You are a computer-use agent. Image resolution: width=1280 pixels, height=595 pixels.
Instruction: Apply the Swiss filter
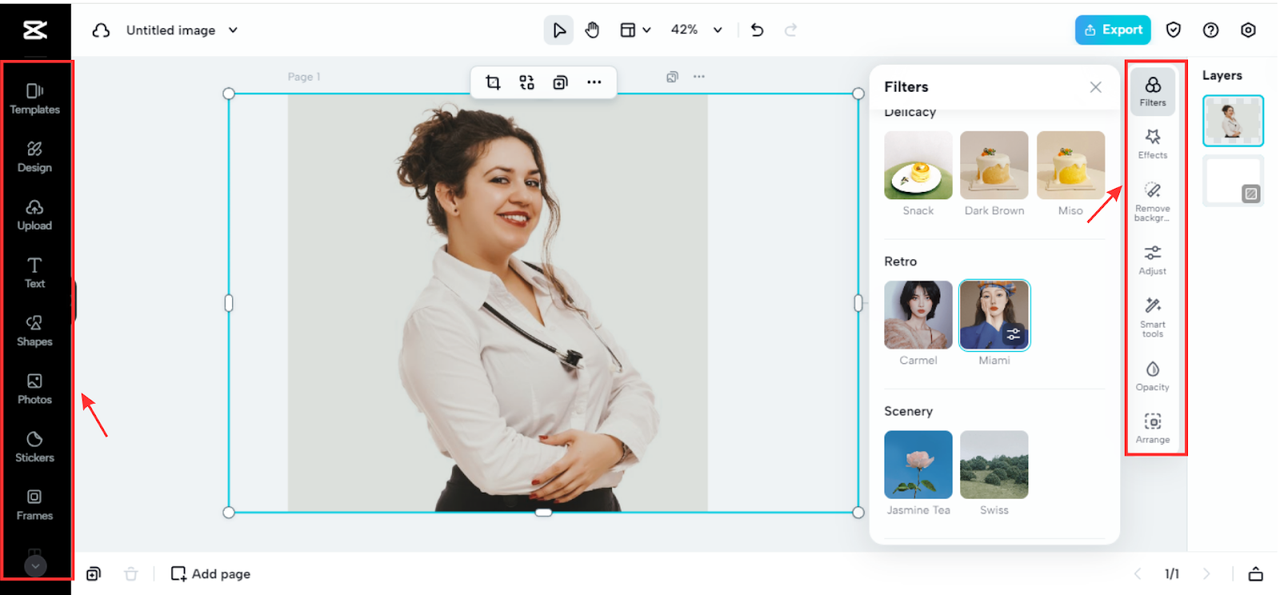[994, 465]
